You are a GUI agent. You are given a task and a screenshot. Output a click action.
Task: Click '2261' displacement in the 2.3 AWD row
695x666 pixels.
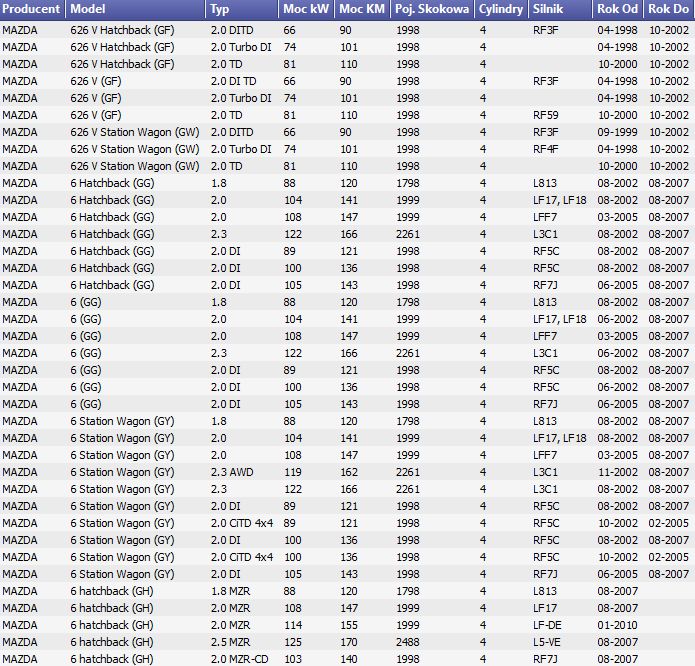408,472
